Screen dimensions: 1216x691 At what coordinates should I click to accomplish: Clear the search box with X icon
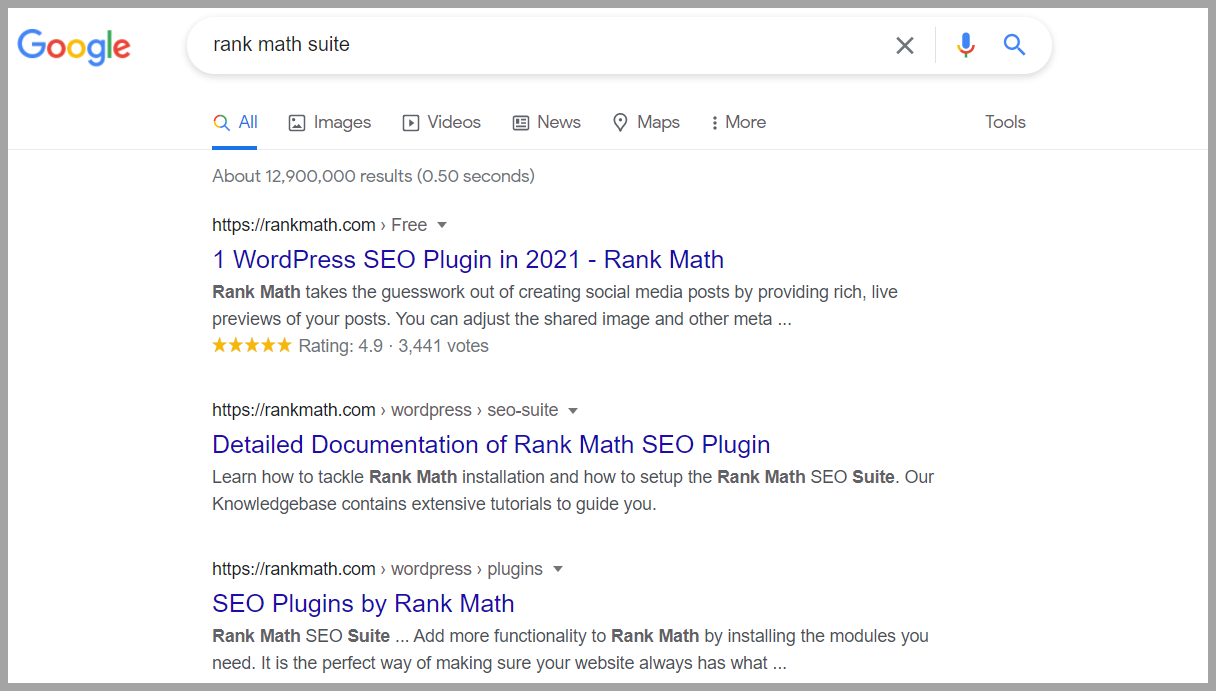[904, 45]
